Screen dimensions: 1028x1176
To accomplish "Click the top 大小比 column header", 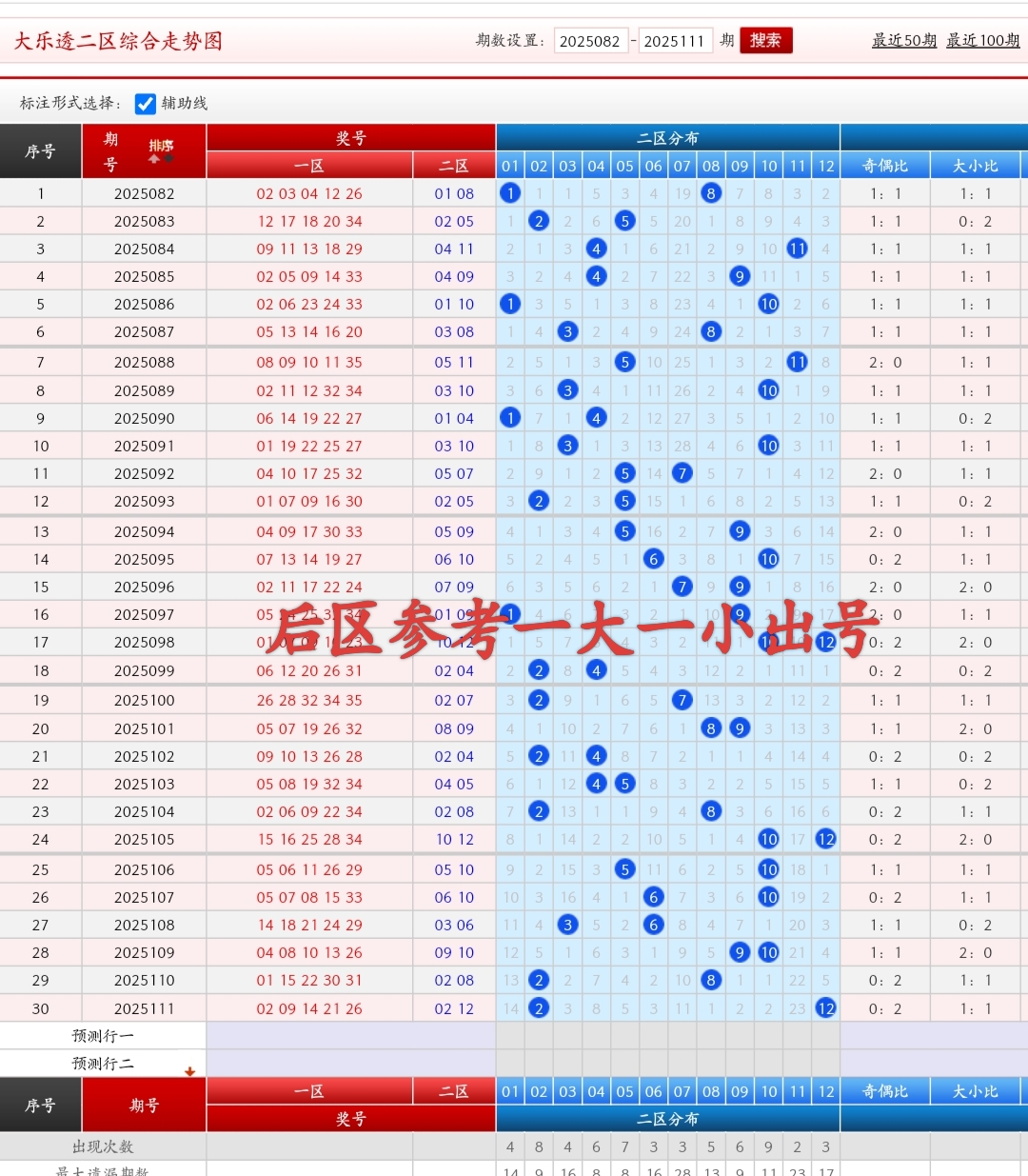I will 975,166.
